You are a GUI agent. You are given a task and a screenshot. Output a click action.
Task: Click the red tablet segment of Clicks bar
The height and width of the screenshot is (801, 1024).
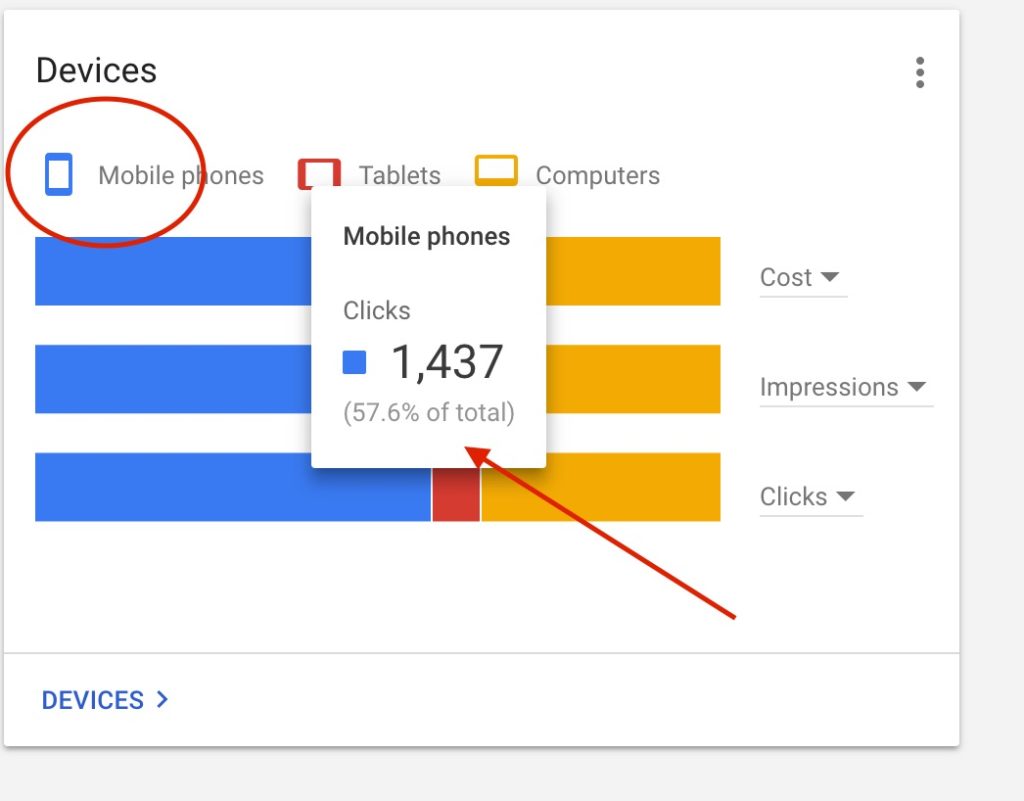pos(456,494)
